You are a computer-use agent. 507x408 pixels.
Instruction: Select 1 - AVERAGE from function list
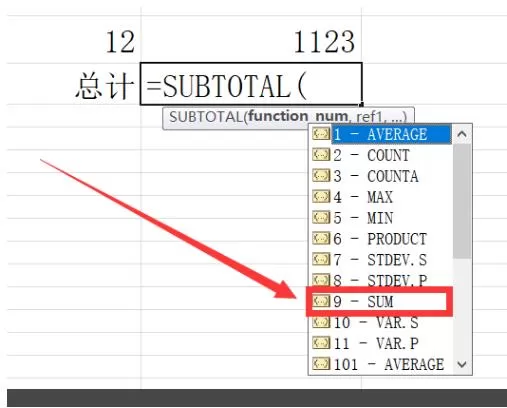click(382, 134)
